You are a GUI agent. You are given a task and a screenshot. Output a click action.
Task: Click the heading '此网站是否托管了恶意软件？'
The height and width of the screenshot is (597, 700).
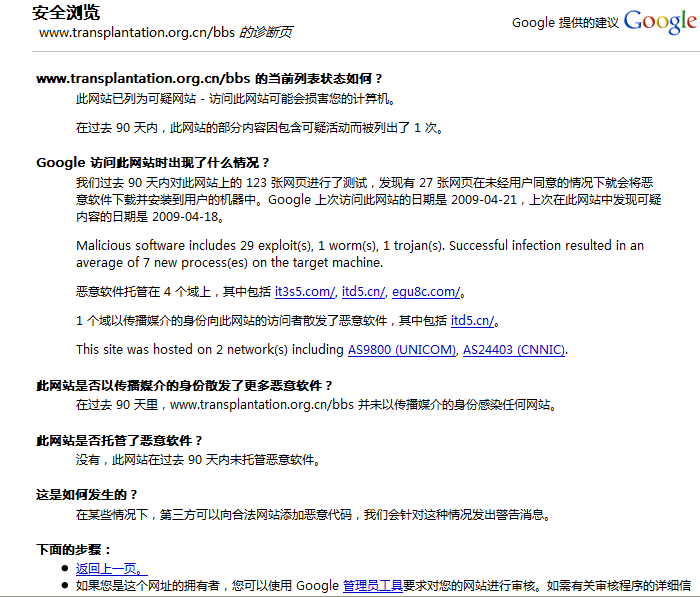tap(120, 441)
